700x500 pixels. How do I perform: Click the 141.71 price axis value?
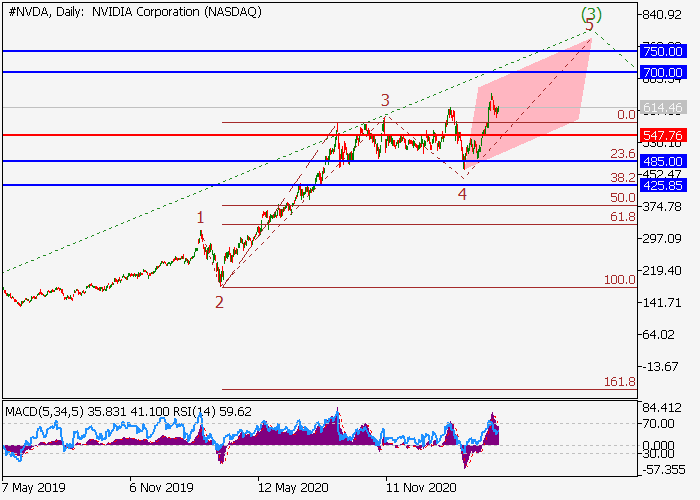[662, 303]
